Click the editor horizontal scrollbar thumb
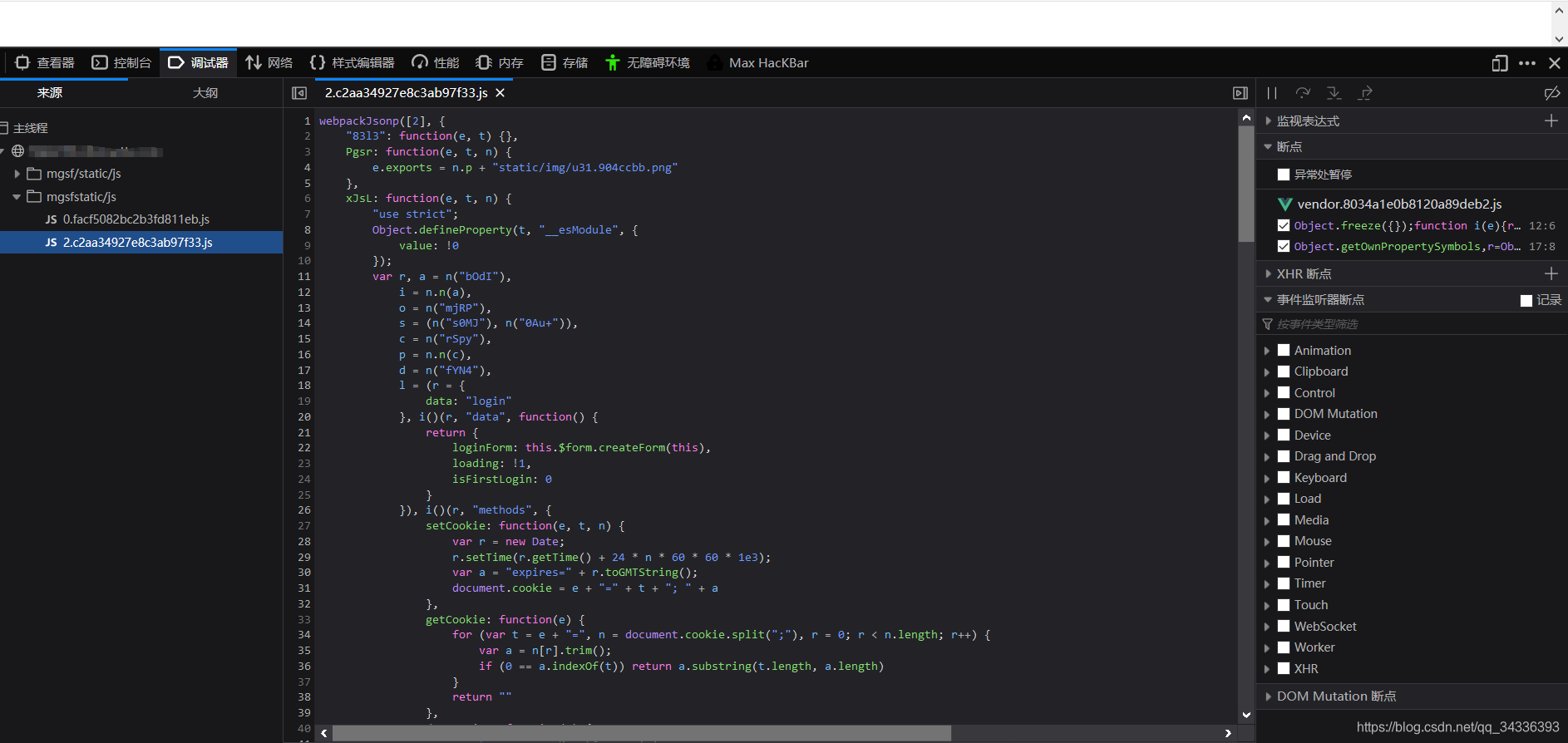The height and width of the screenshot is (743, 1568). click(x=641, y=733)
